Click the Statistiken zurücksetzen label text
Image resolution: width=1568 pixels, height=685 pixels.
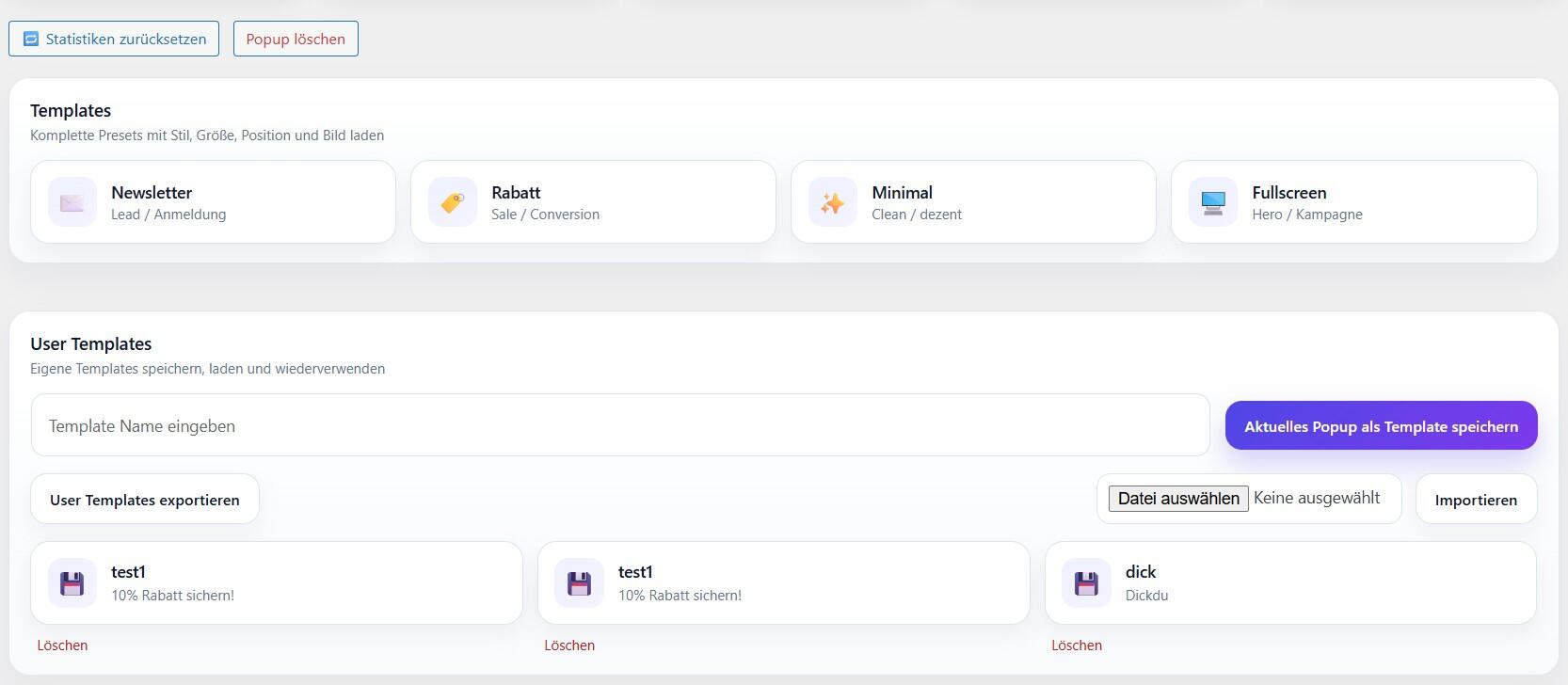tap(126, 40)
